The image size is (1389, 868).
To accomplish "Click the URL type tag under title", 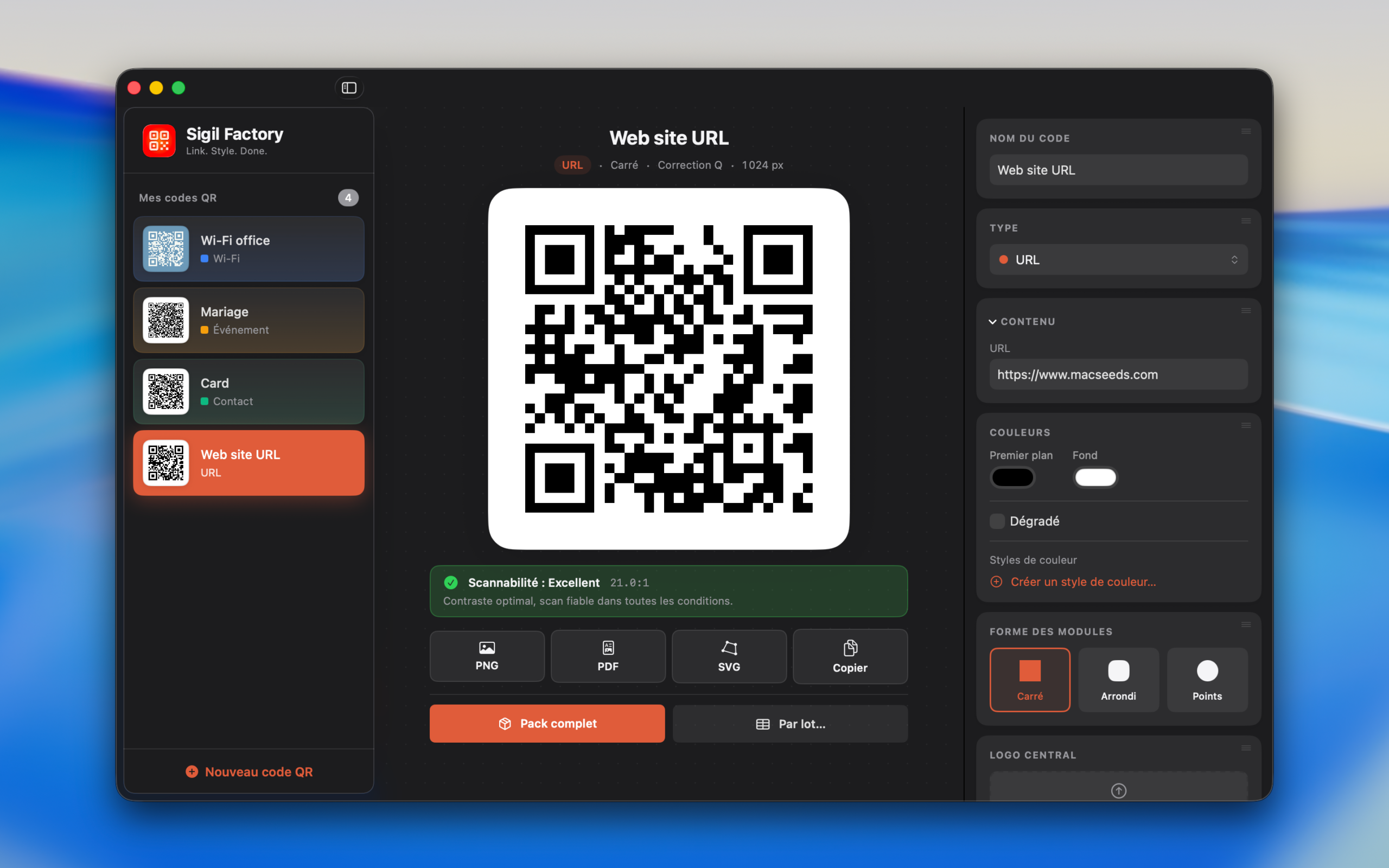I will pyautogui.click(x=572, y=165).
